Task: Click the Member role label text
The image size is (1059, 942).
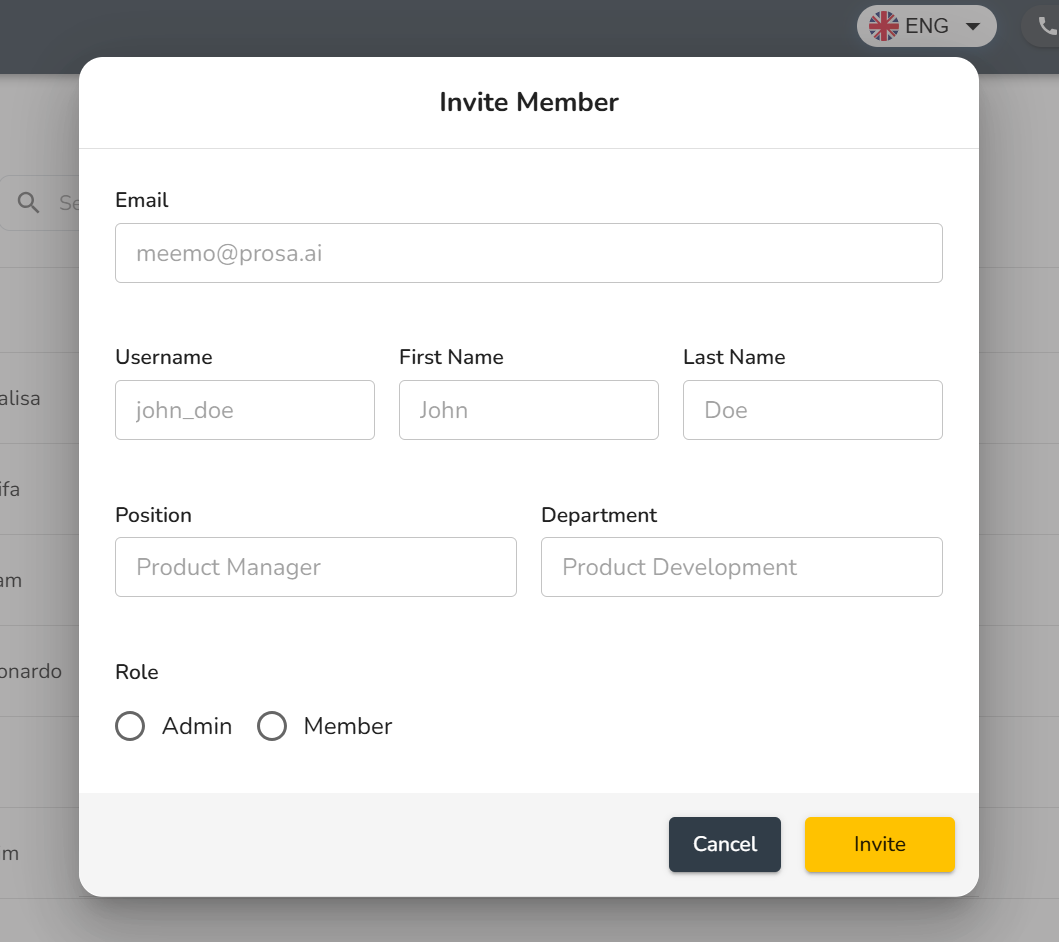Action: (348, 726)
